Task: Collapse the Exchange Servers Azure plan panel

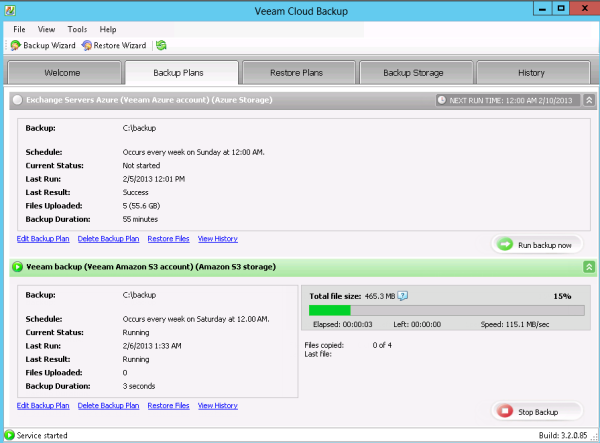Action: click(589, 100)
